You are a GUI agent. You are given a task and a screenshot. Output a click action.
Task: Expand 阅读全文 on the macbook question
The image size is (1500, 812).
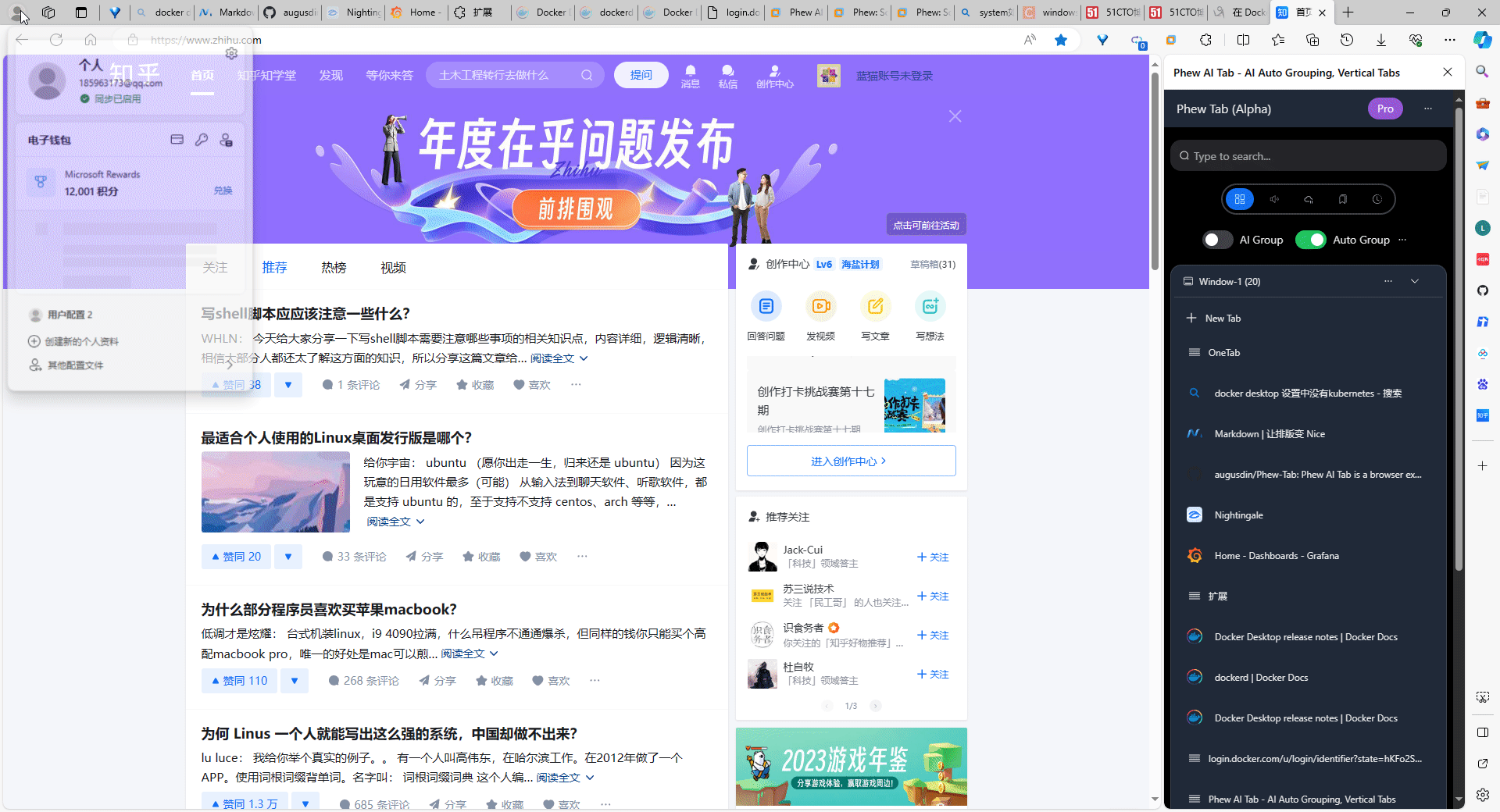469,654
